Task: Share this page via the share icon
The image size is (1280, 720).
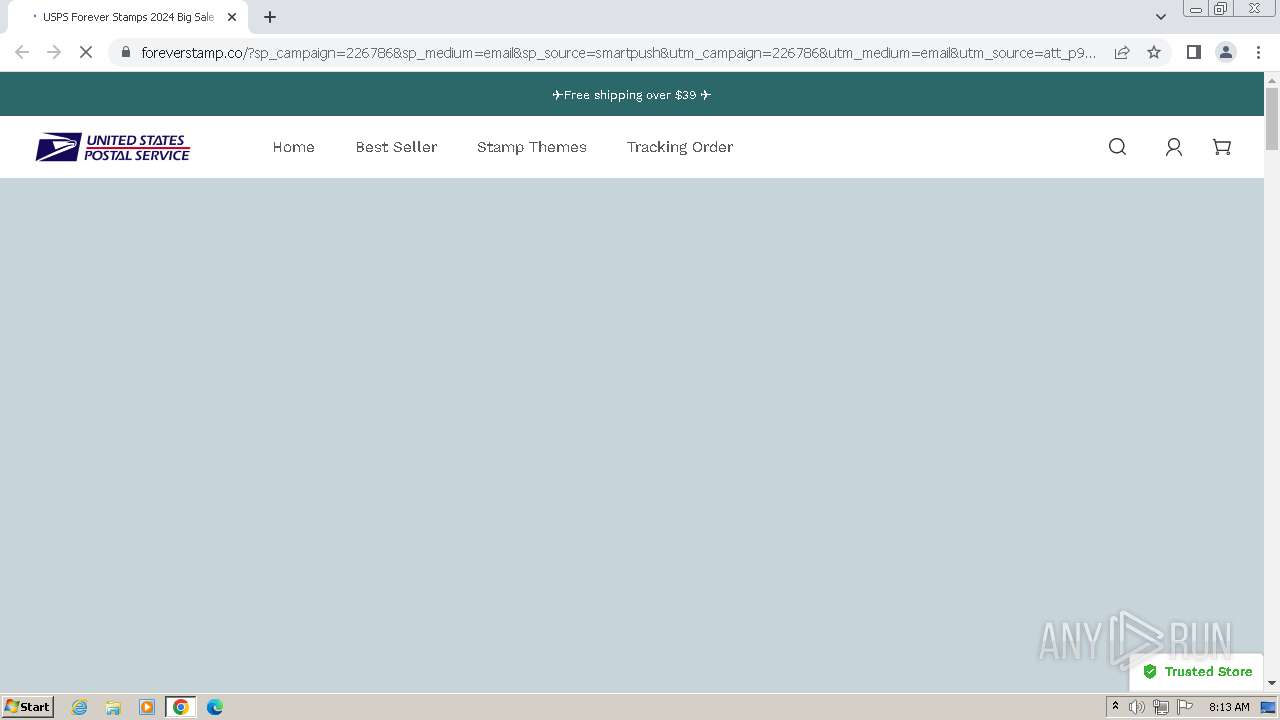Action: click(x=1122, y=52)
